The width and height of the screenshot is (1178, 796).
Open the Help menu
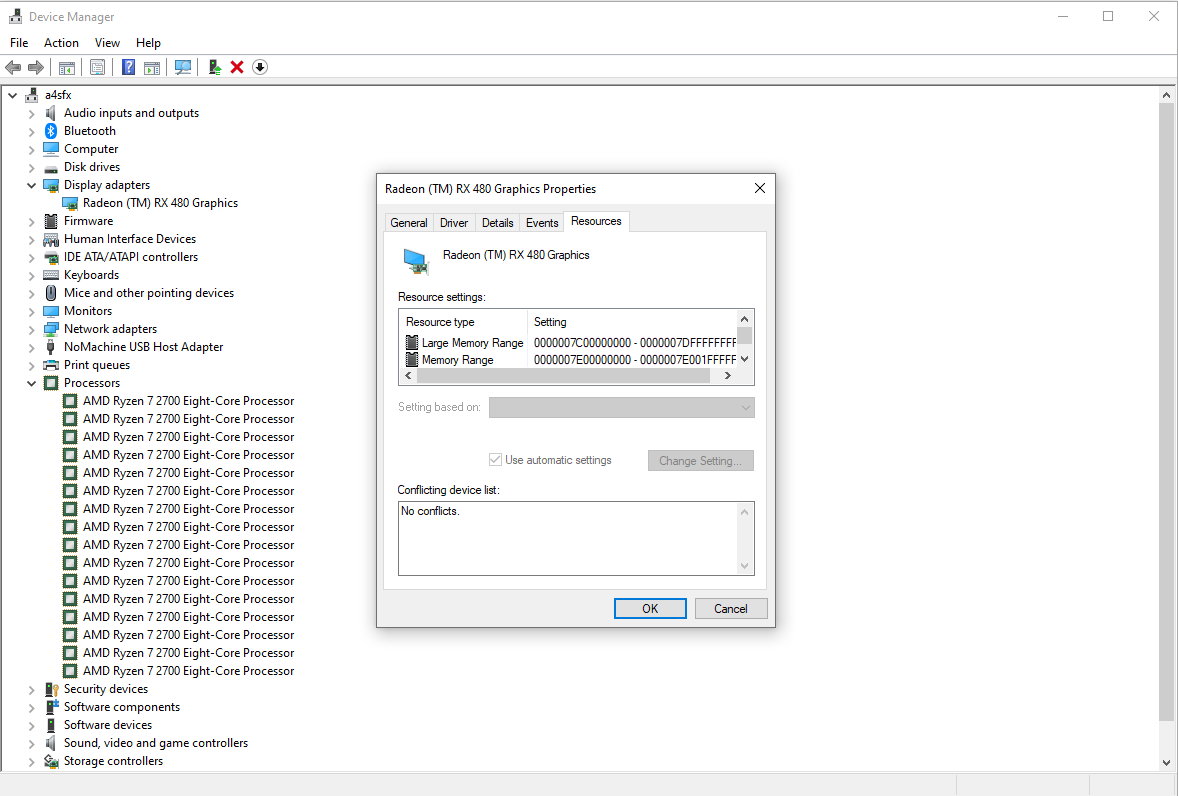[148, 43]
